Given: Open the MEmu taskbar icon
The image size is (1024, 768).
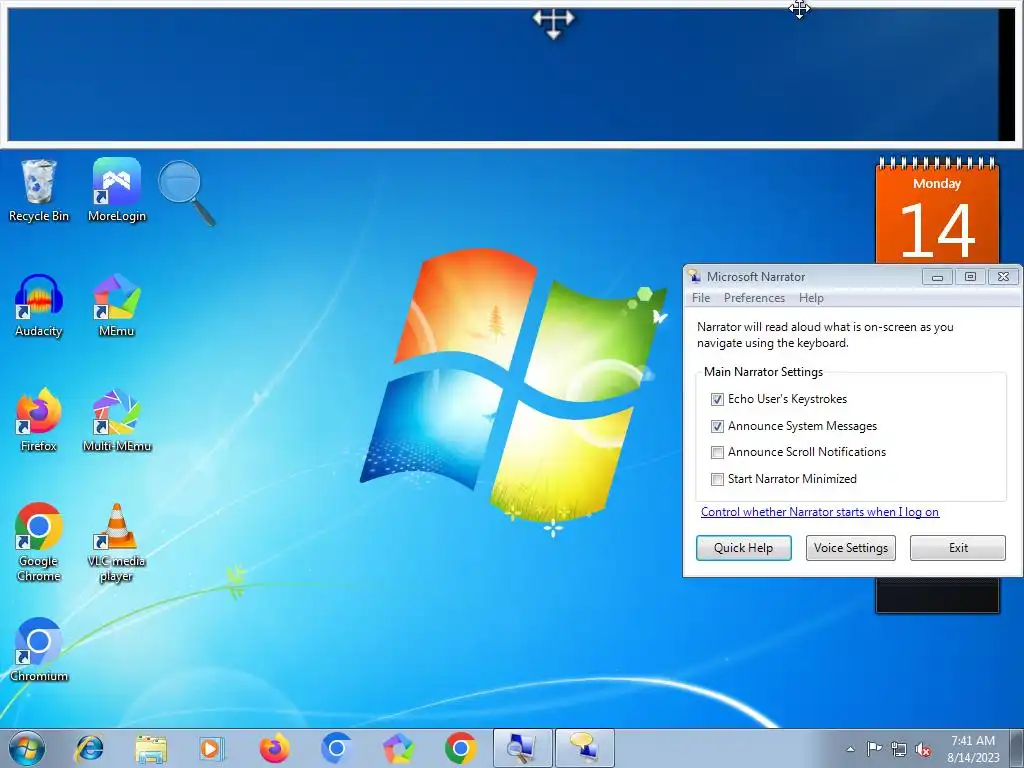Looking at the screenshot, I should [398, 748].
